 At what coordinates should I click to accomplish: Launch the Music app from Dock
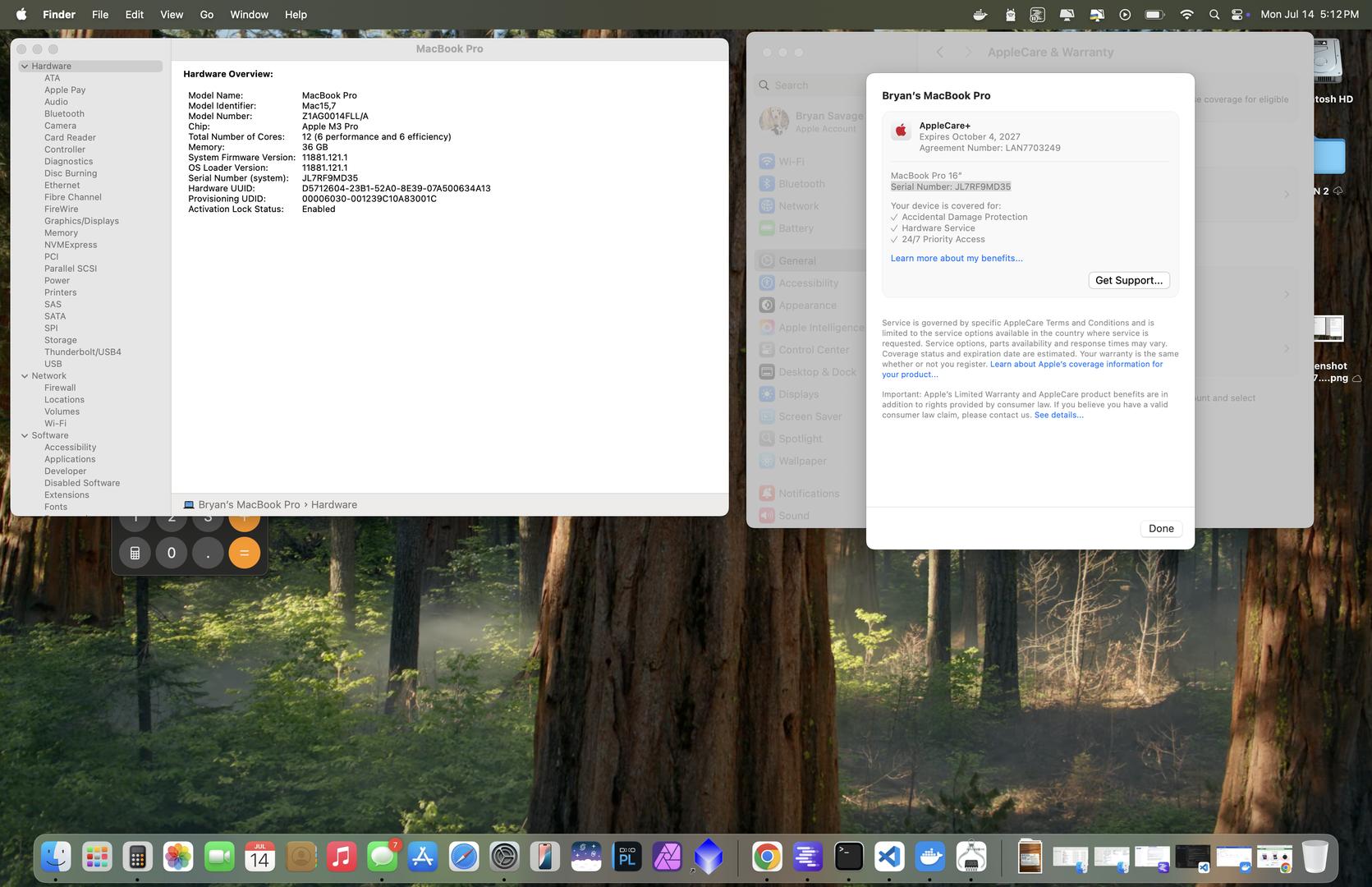click(x=342, y=857)
